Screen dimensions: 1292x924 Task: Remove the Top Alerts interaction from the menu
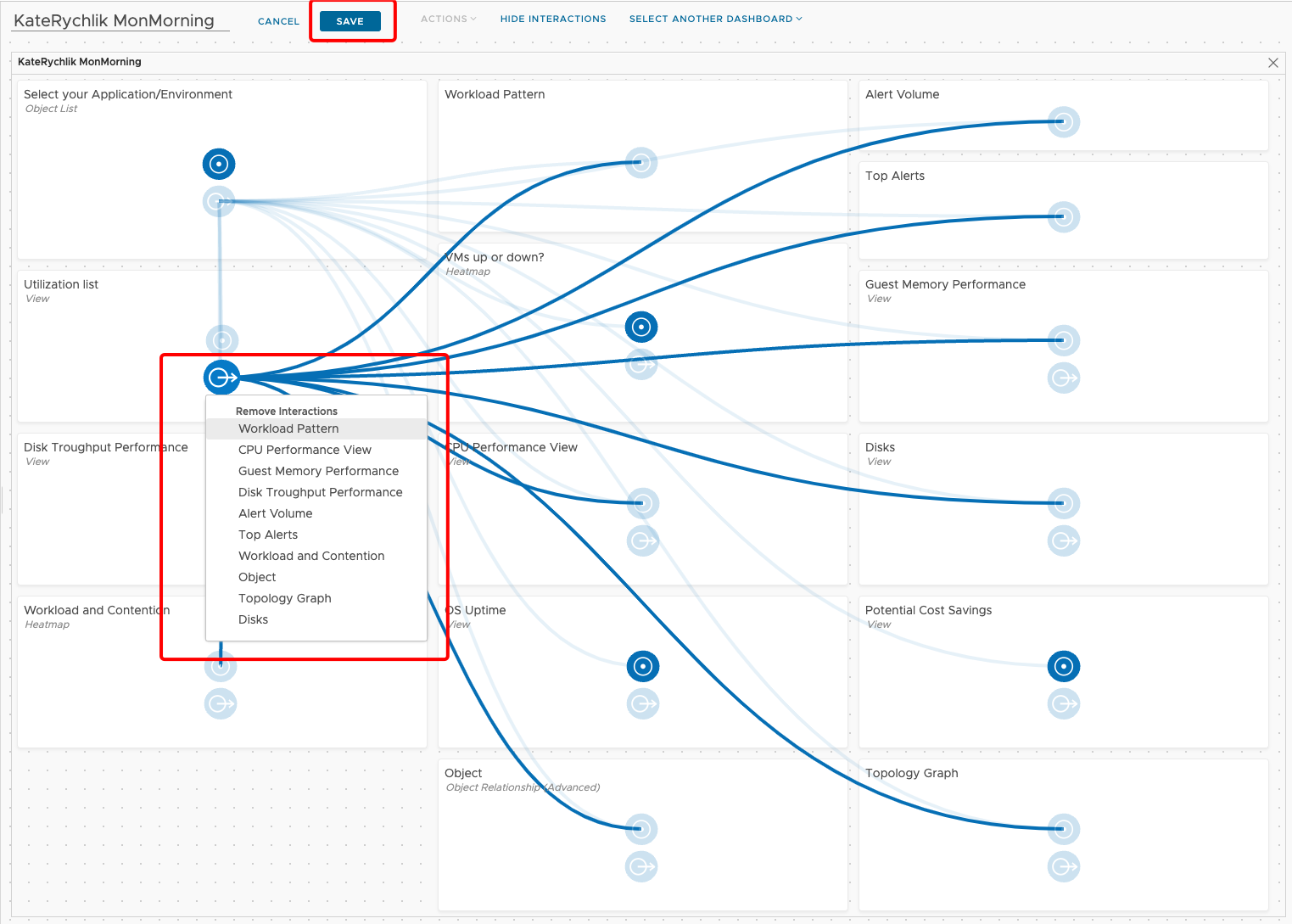[x=268, y=535]
